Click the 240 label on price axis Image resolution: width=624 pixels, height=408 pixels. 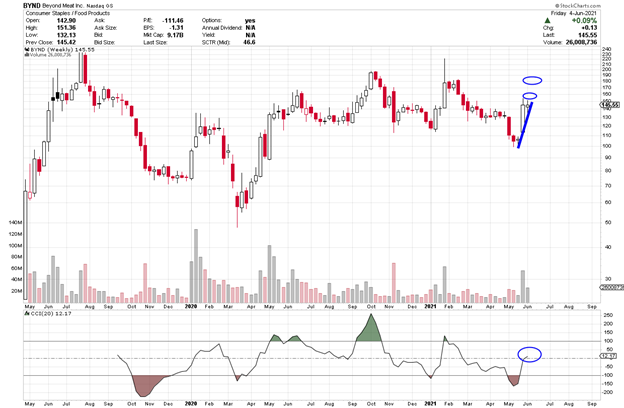[x=606, y=49]
